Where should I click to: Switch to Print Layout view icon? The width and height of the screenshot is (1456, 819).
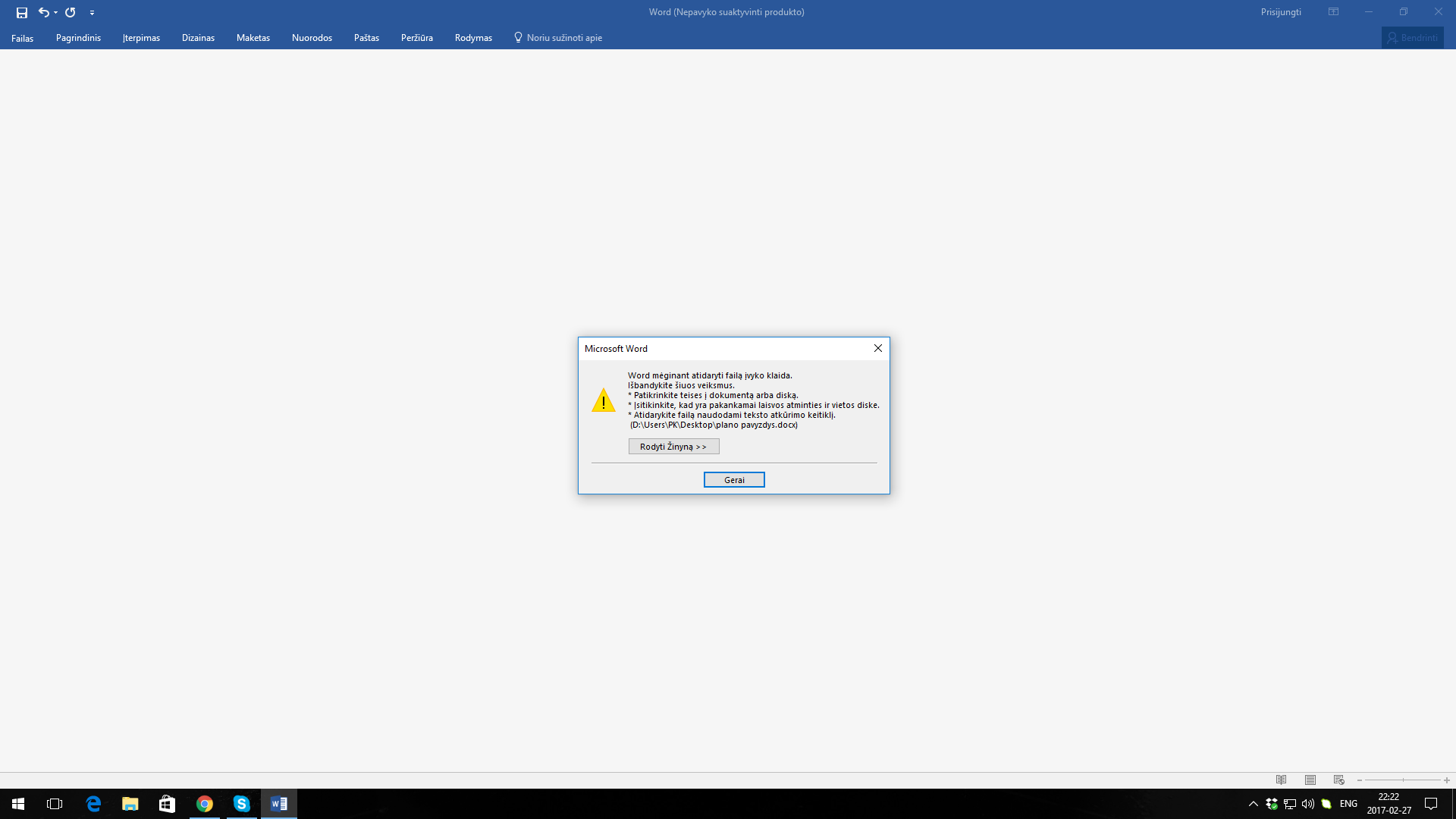point(1310,780)
